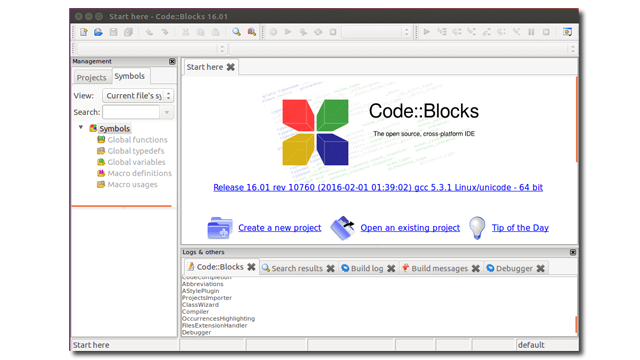Click the symbol Search input field

(x=131, y=112)
